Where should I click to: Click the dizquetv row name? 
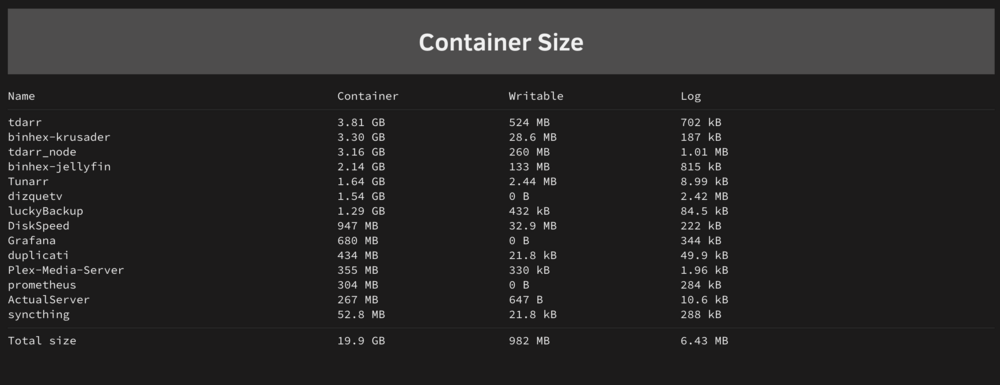[35, 196]
